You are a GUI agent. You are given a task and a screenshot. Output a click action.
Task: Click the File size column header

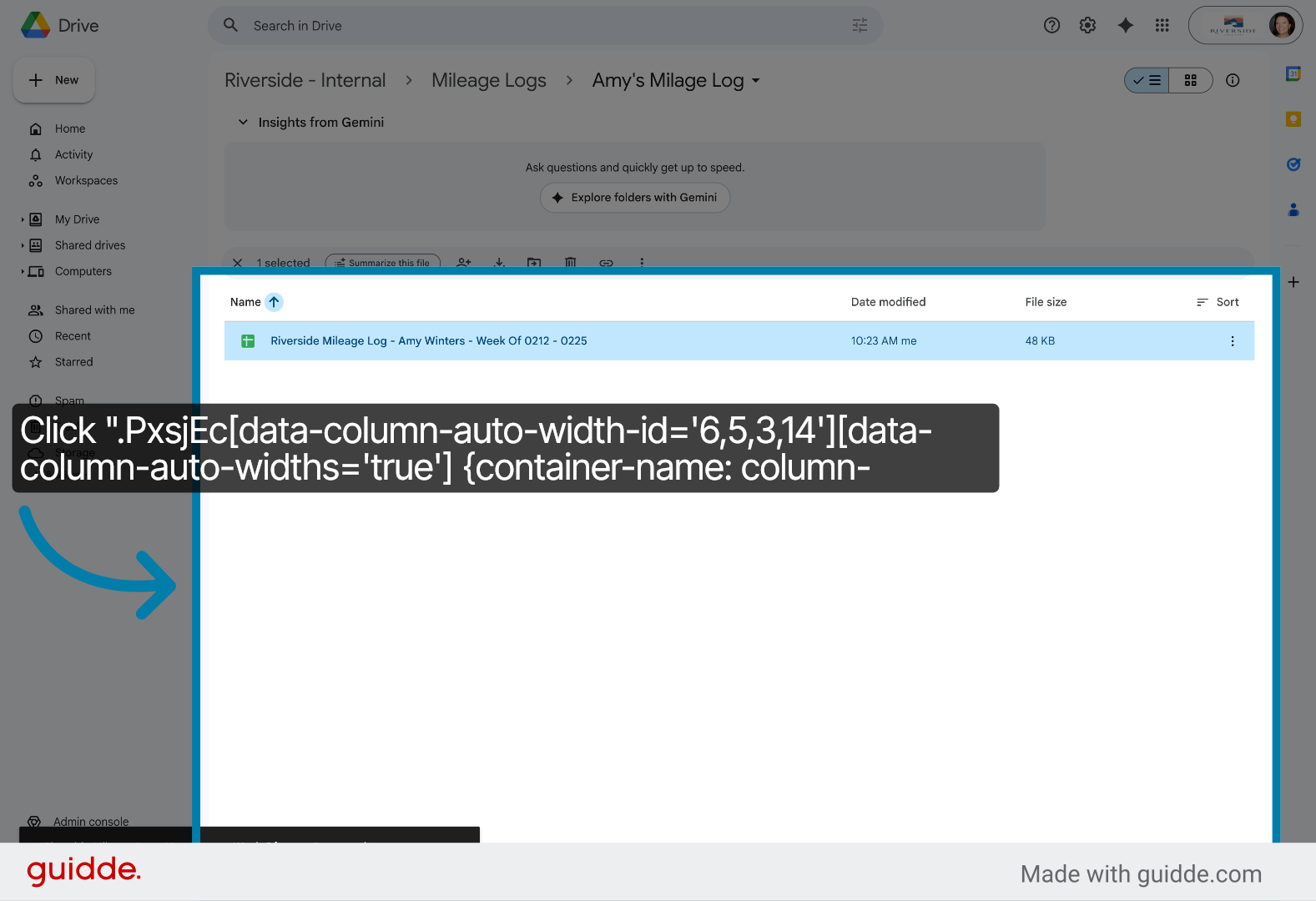pyautogui.click(x=1046, y=302)
